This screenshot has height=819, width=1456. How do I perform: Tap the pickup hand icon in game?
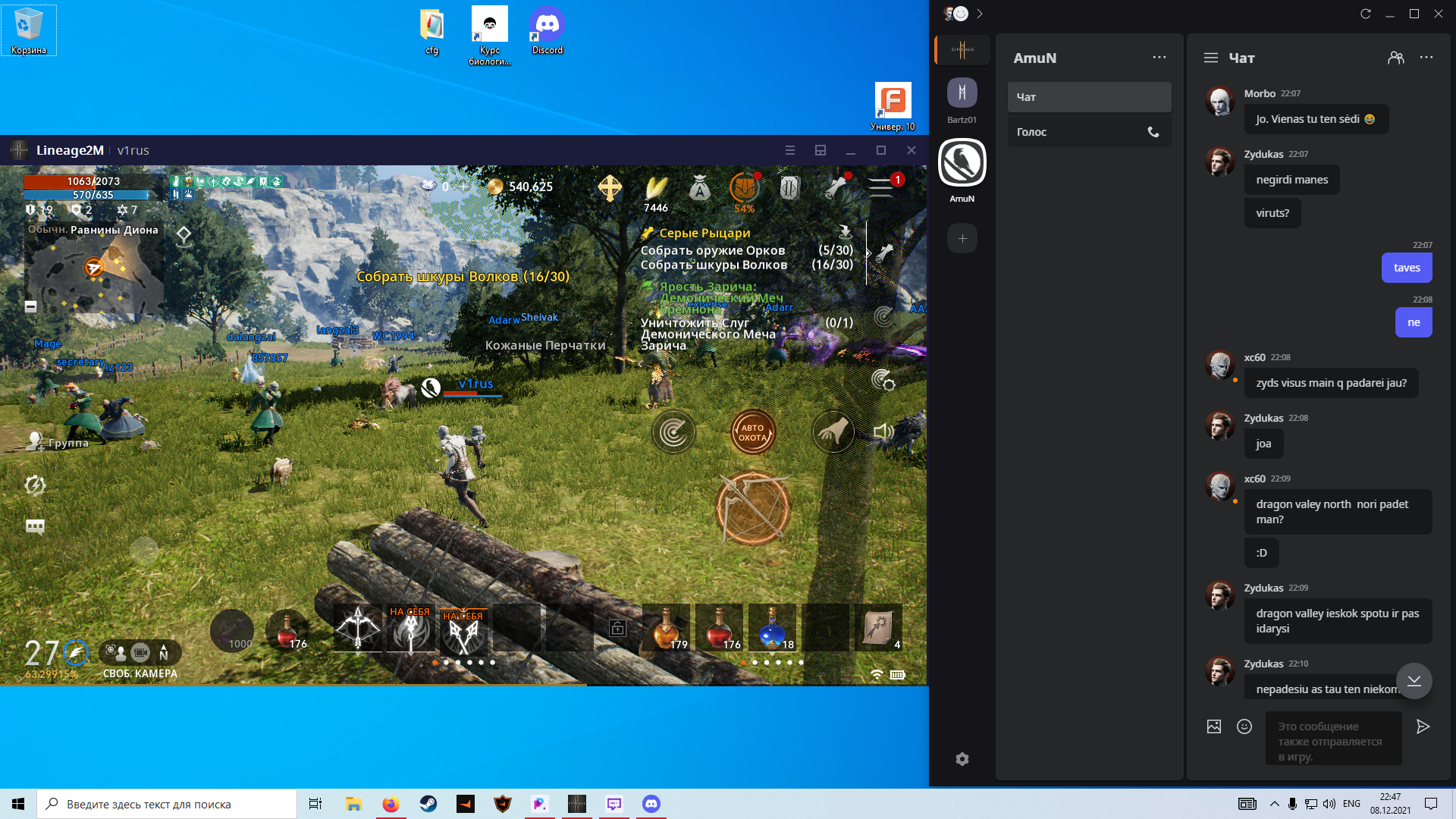[833, 431]
